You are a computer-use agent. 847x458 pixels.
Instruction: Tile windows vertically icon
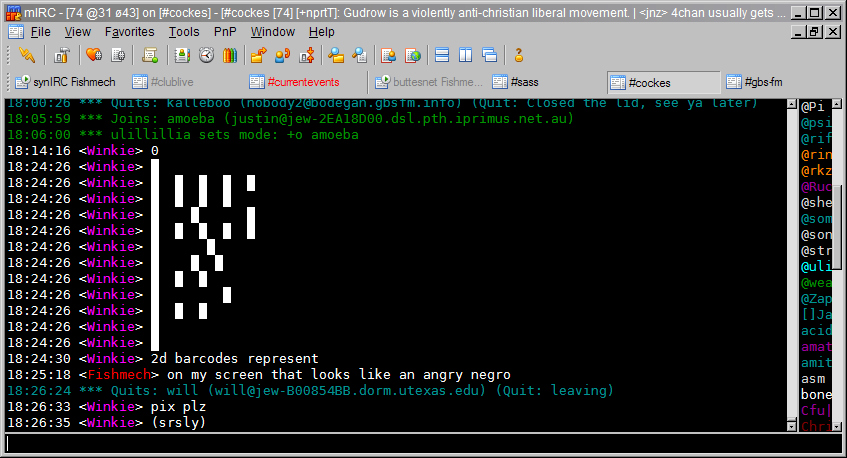click(466, 55)
